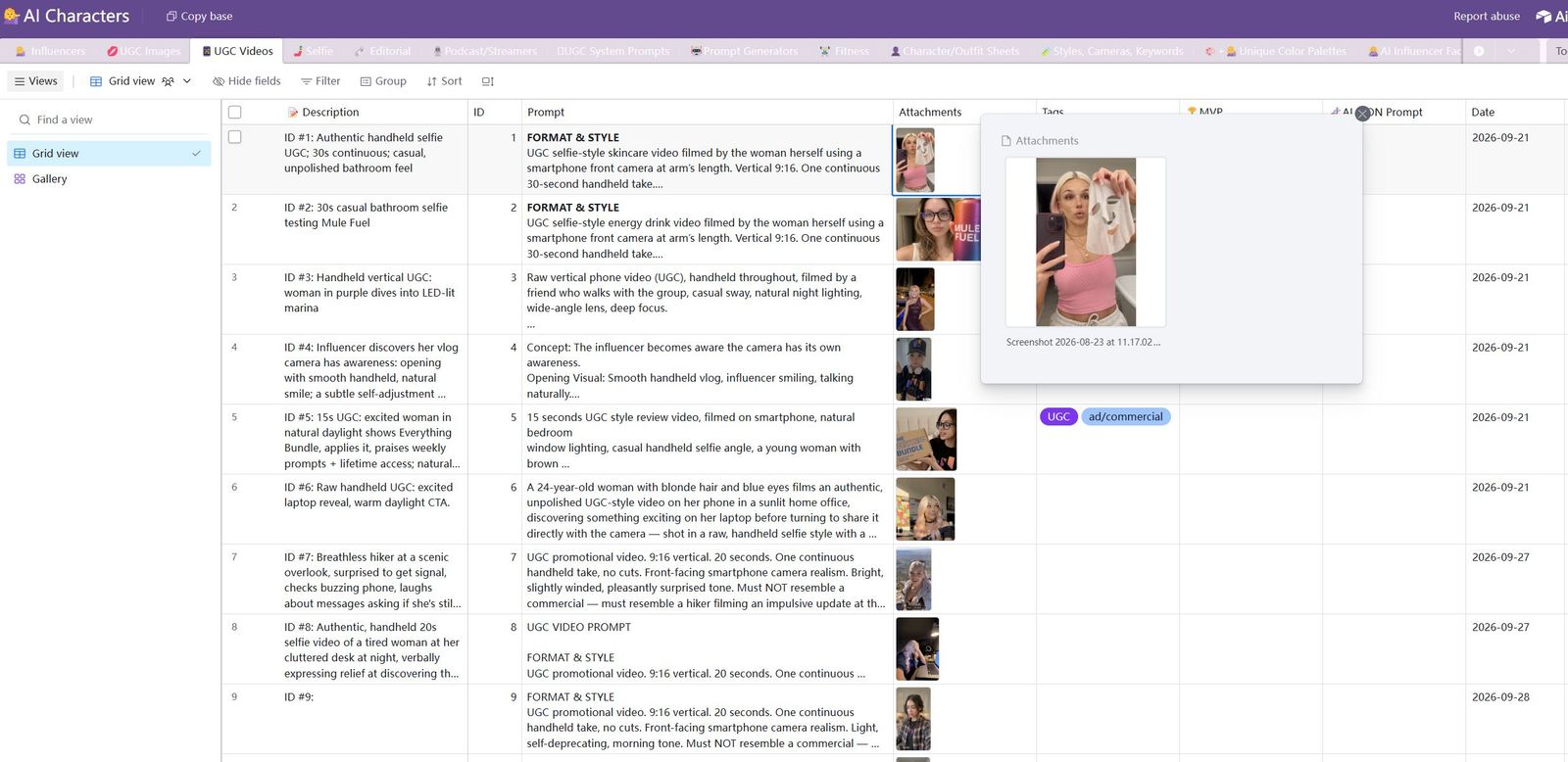Click the AI Characters base emoji icon
The width and height of the screenshot is (1568, 762).
click(12, 16)
